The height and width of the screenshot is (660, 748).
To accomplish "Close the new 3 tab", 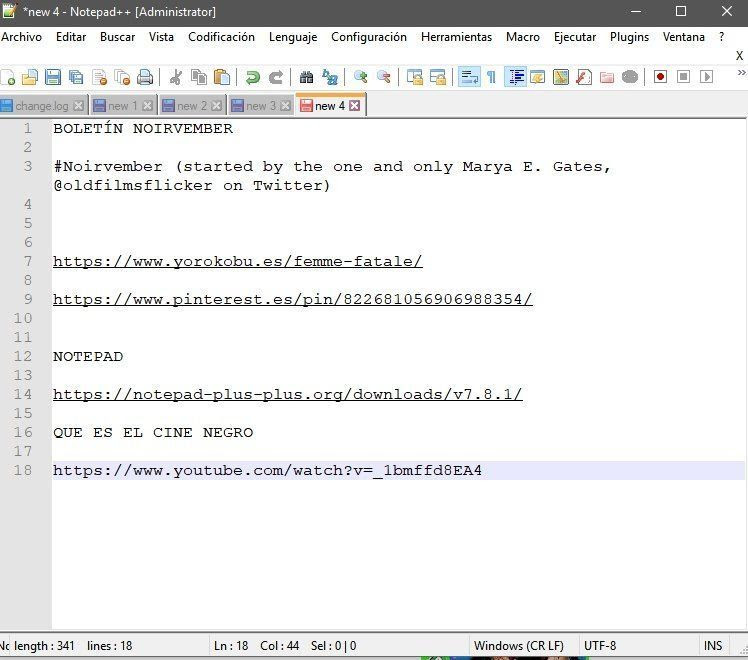I will click(285, 106).
